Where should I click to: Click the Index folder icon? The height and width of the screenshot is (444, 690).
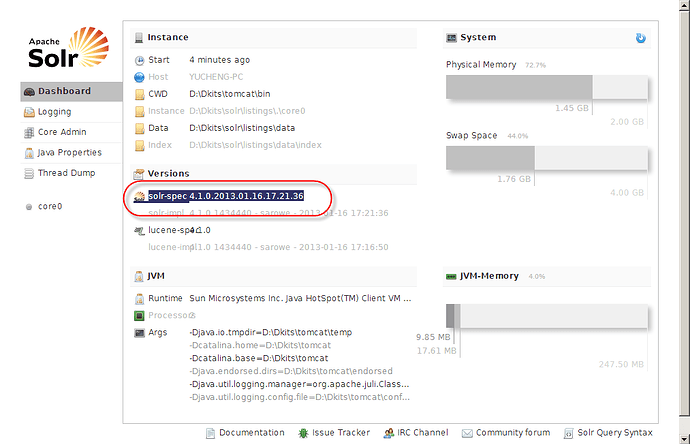pos(139,146)
